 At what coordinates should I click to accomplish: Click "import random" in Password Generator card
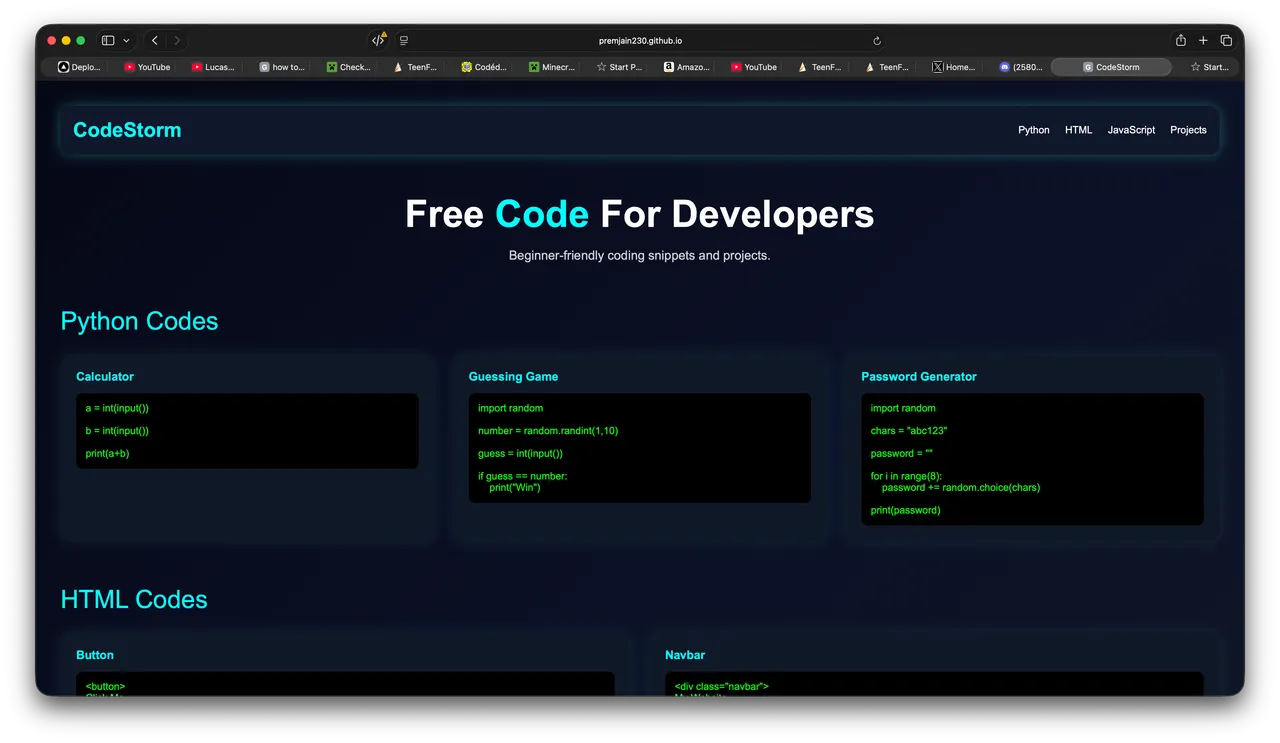(903, 408)
